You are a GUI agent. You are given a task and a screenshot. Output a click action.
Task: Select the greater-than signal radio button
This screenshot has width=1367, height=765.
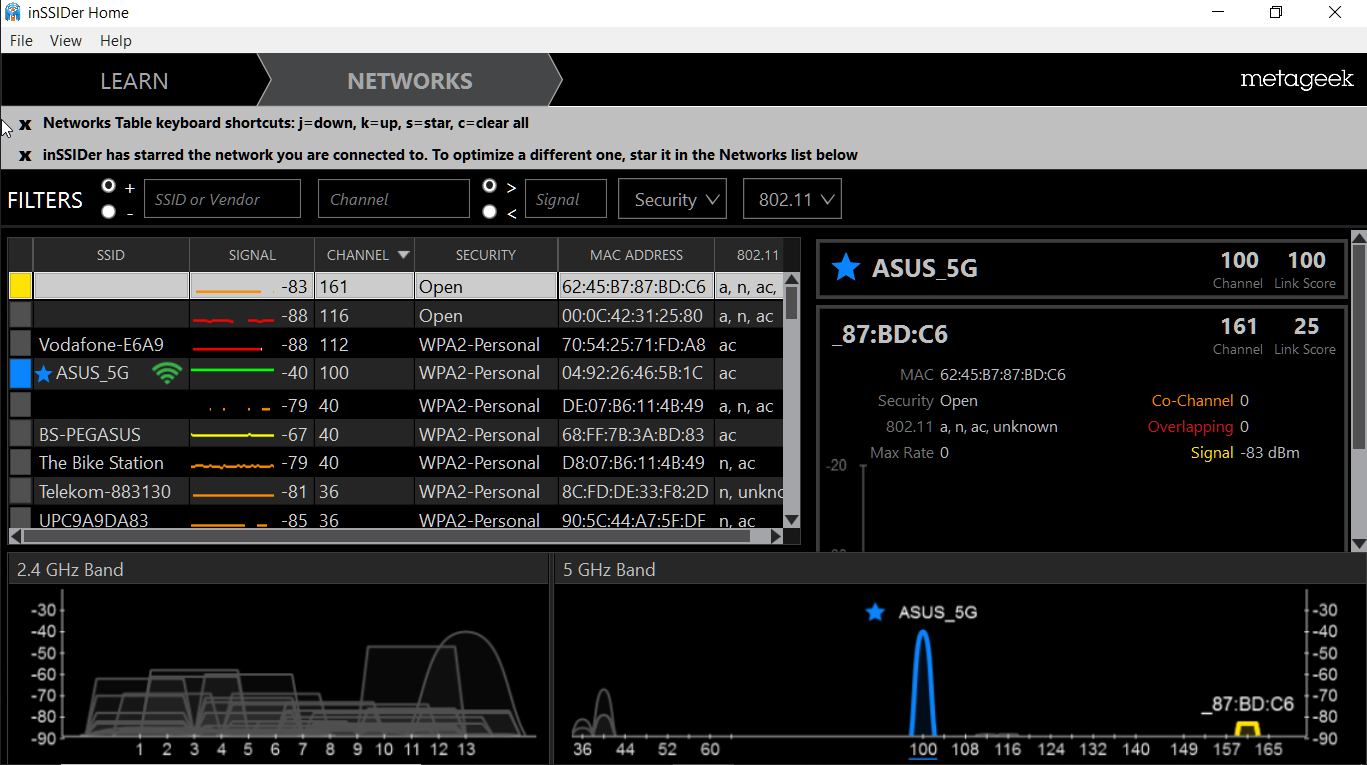click(x=489, y=186)
